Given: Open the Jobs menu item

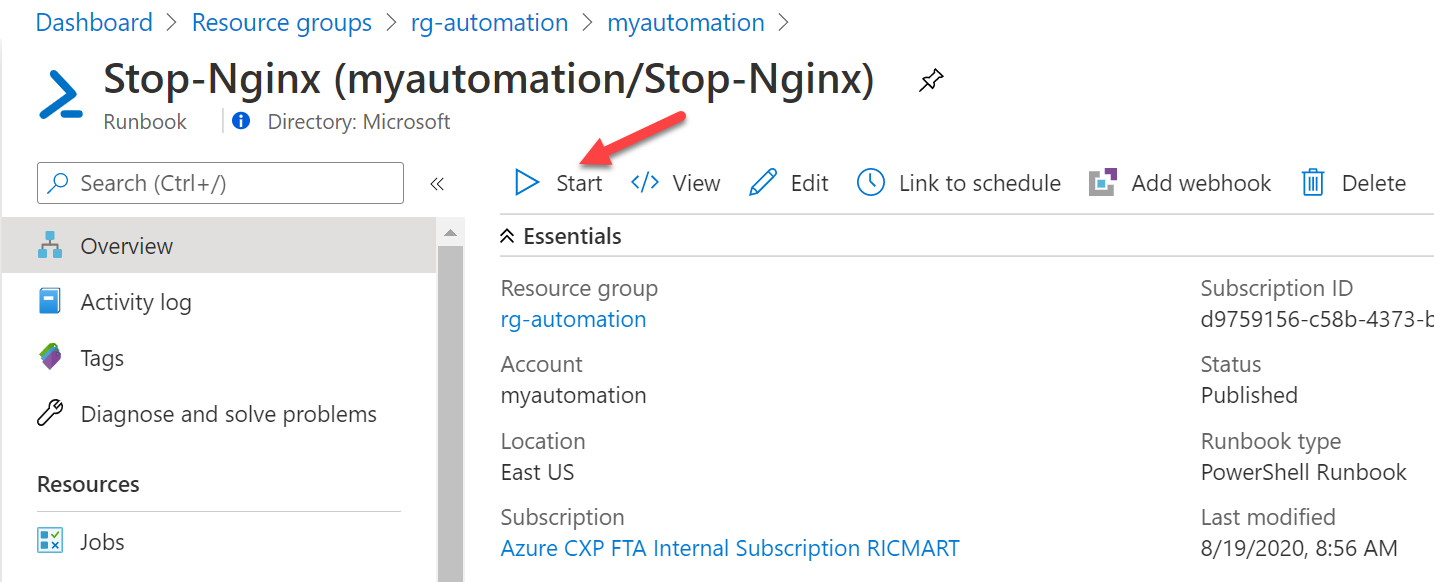Looking at the screenshot, I should tap(219, 542).
